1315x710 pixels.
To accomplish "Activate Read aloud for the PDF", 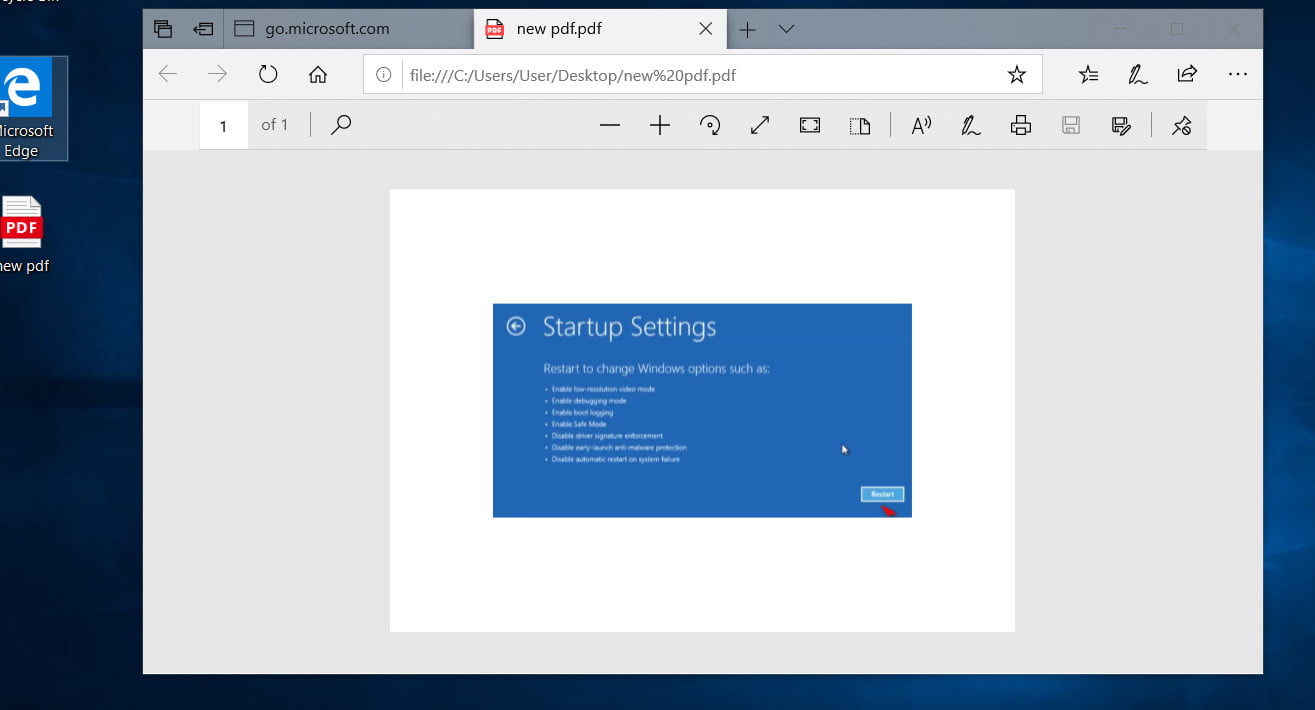I will tap(919, 125).
